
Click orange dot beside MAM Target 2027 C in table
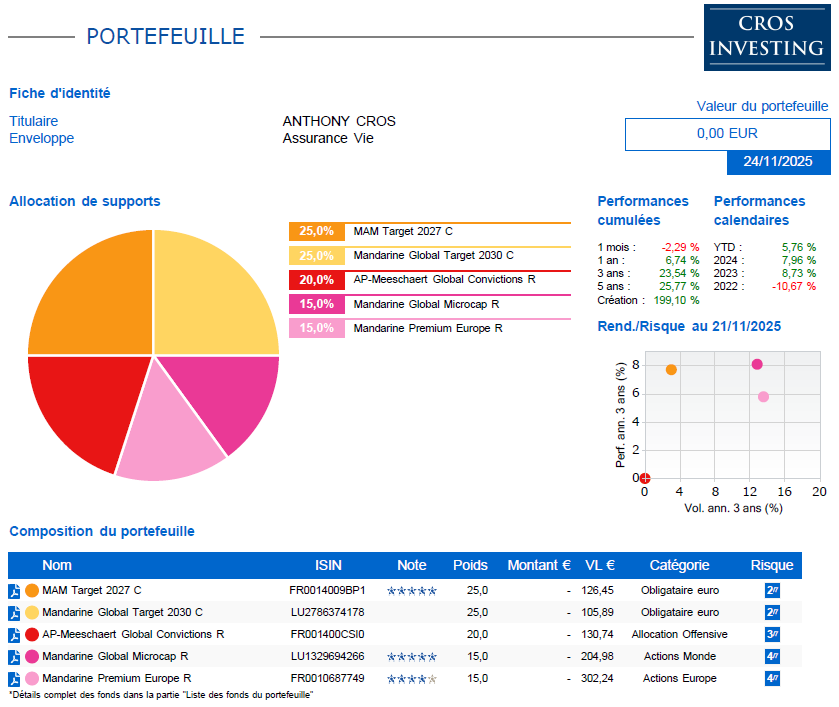pos(32,590)
